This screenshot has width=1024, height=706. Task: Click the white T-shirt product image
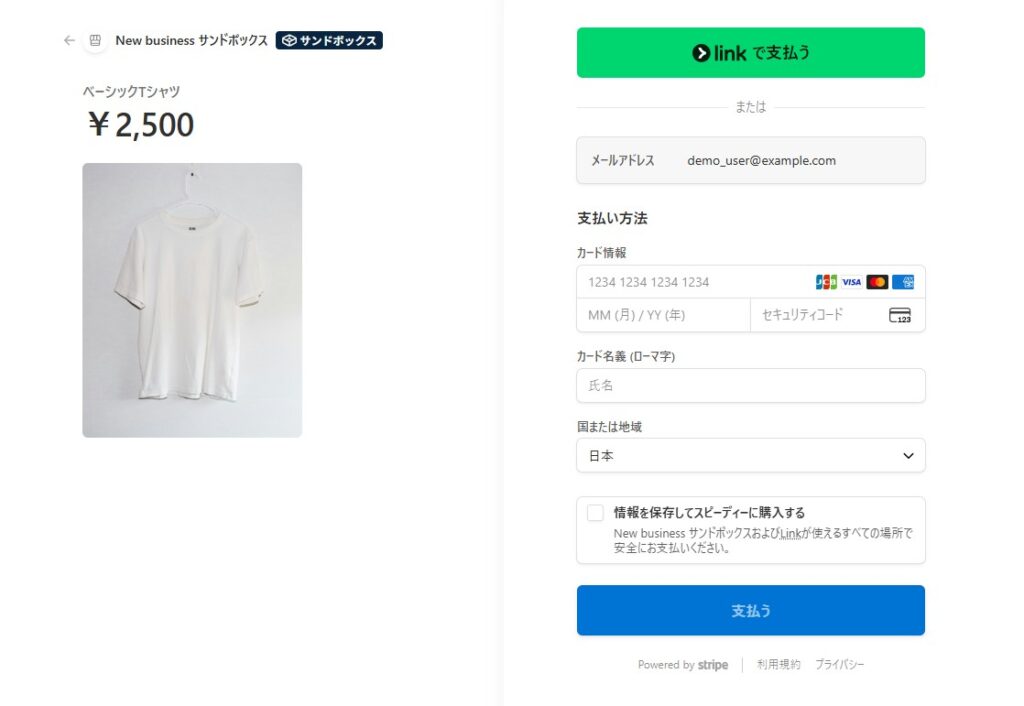[192, 300]
